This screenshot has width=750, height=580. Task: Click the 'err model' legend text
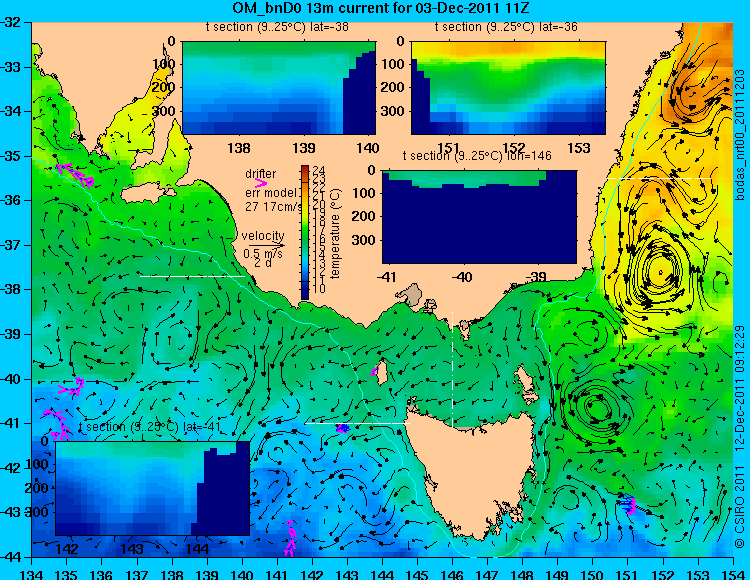tap(271, 193)
